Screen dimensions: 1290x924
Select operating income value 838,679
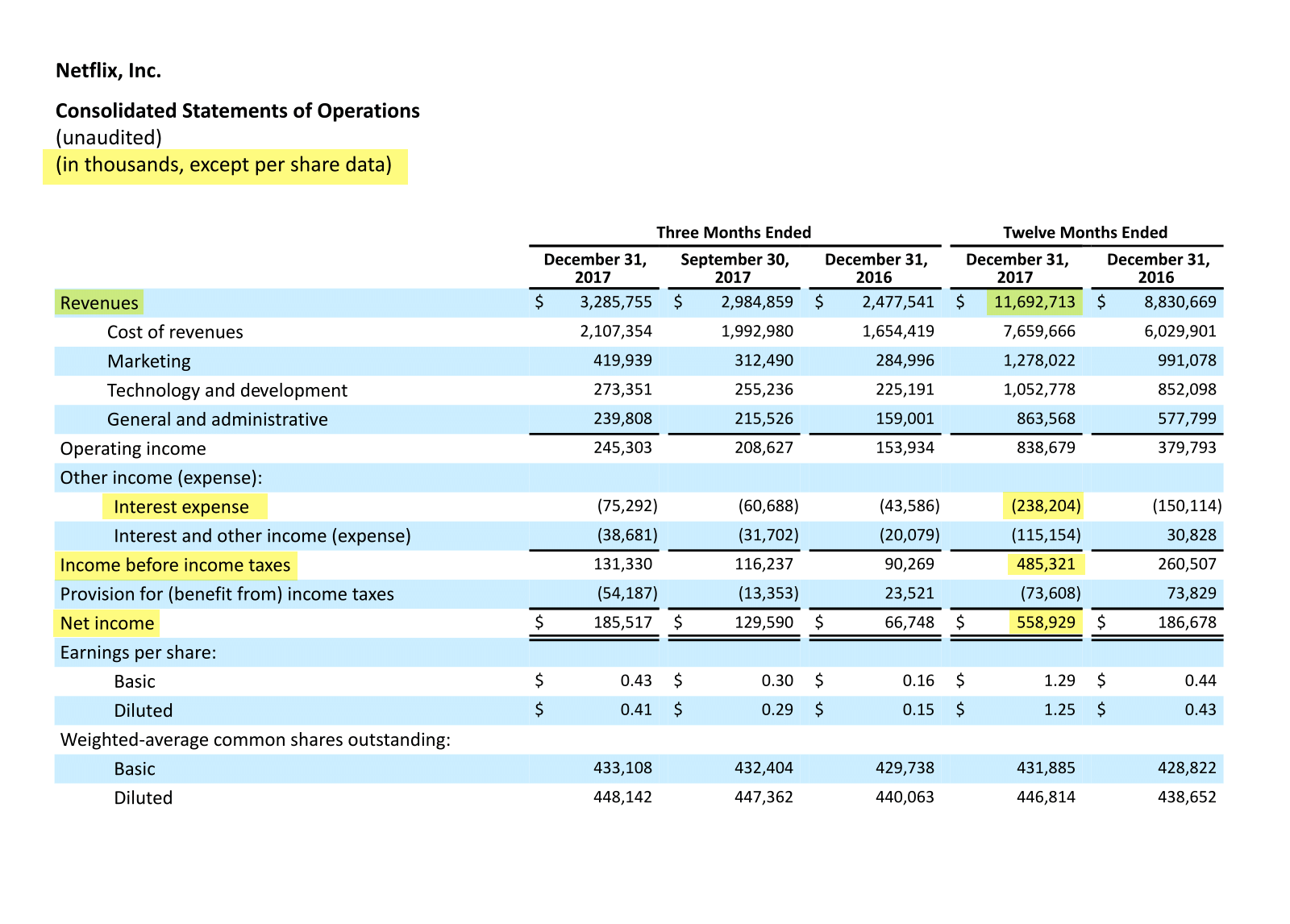coord(1047,447)
